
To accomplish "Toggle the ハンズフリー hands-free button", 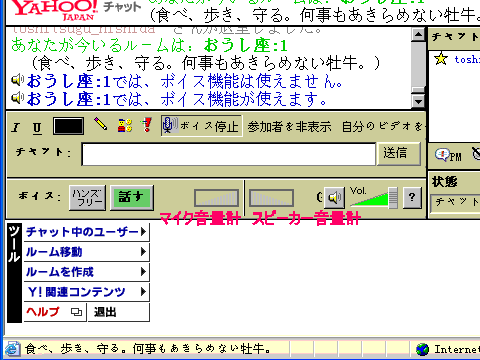I will click(87, 198).
